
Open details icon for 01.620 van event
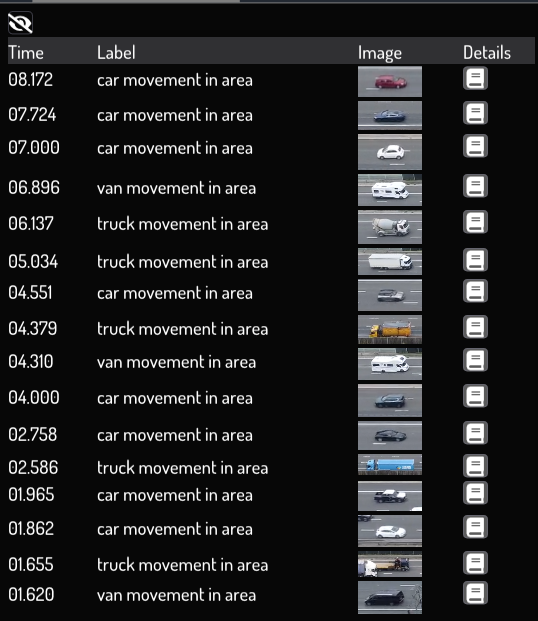click(475, 593)
